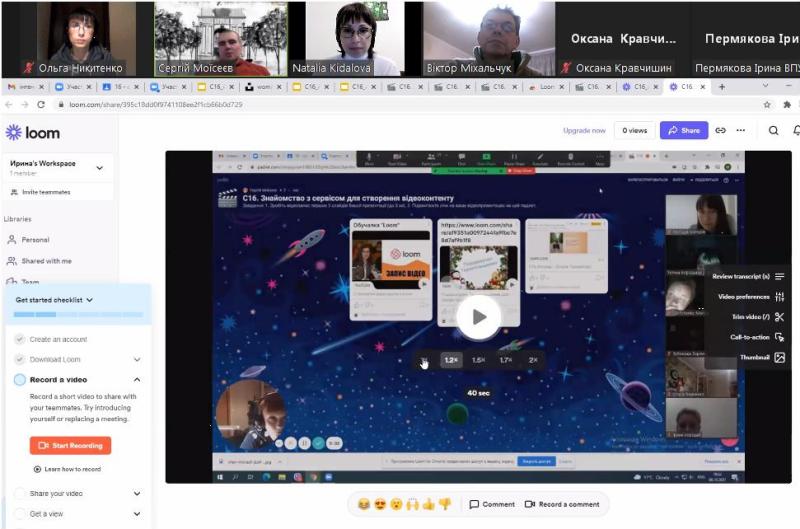800x529 pixels.
Task: Open the three-dot more options menu
Action: 741,130
